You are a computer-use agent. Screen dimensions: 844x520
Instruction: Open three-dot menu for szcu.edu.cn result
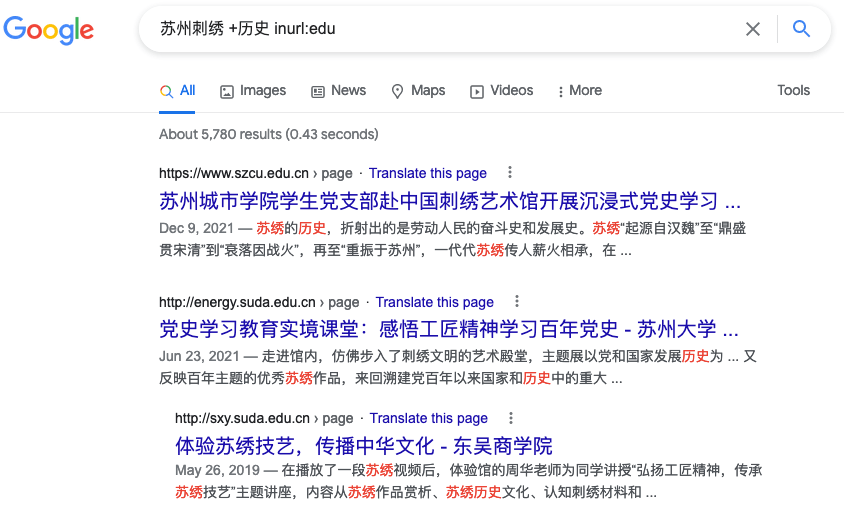pos(510,173)
